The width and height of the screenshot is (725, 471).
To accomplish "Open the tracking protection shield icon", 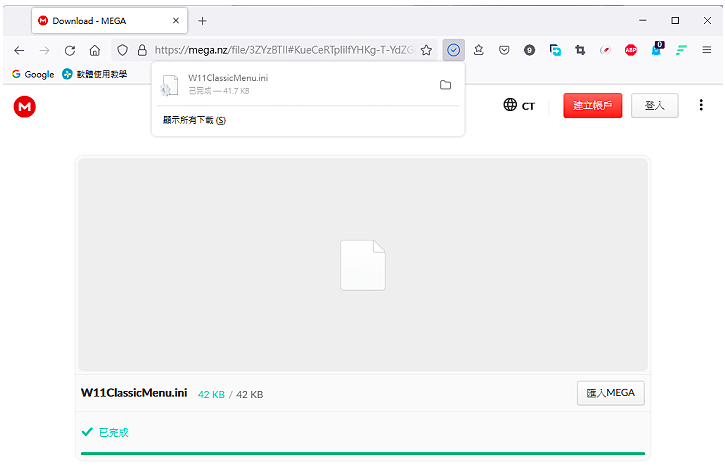I will click(122, 50).
